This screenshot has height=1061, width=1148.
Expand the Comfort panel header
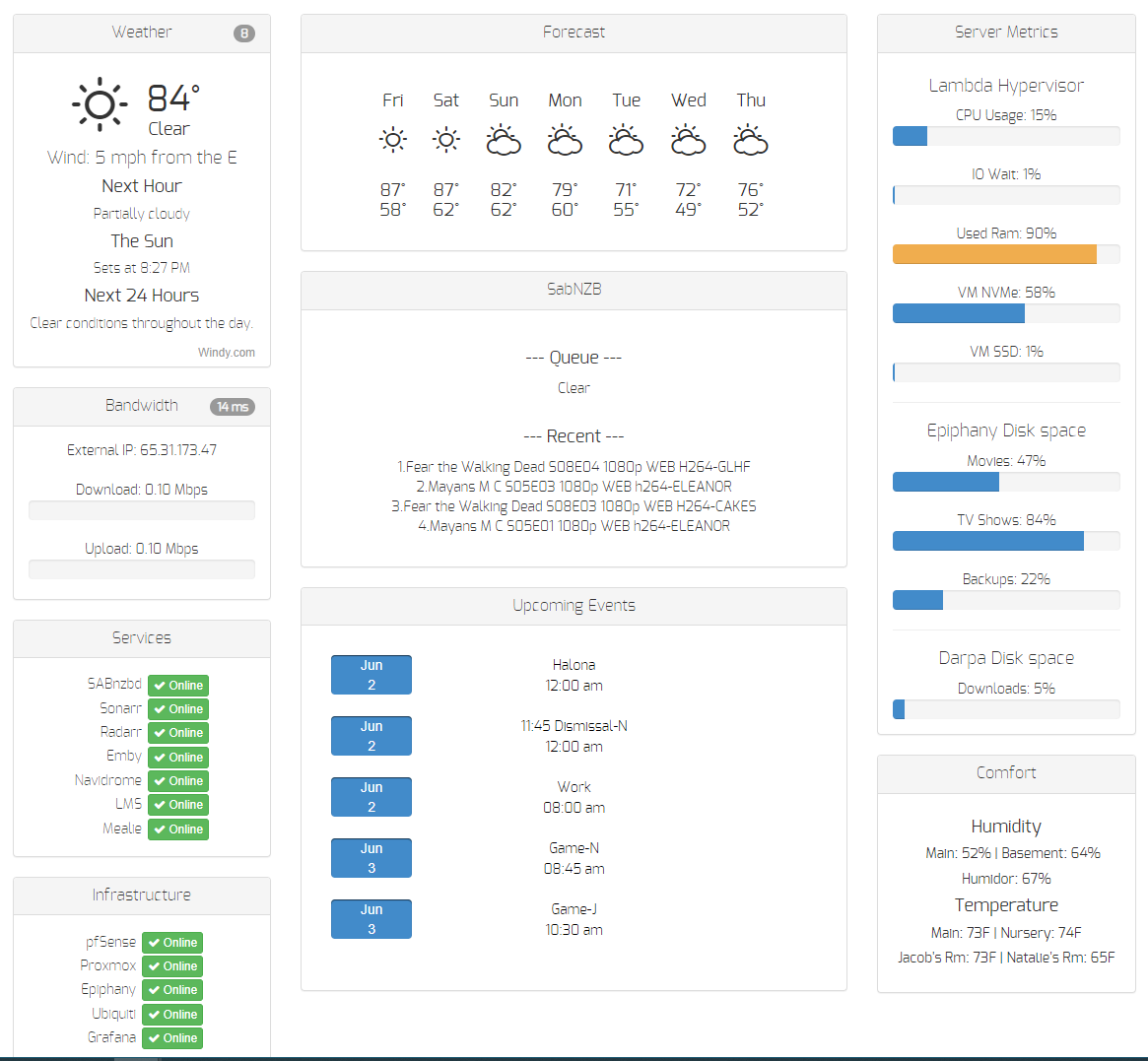point(1005,772)
